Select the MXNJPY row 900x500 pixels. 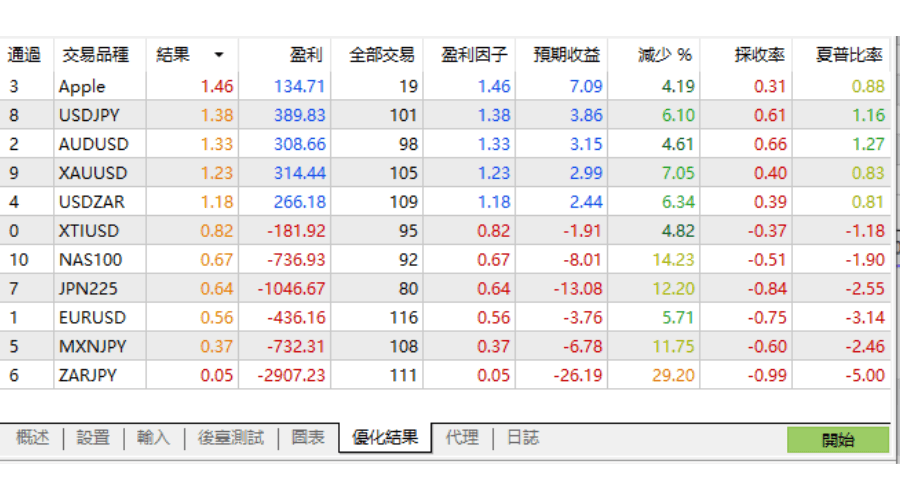(x=445, y=346)
